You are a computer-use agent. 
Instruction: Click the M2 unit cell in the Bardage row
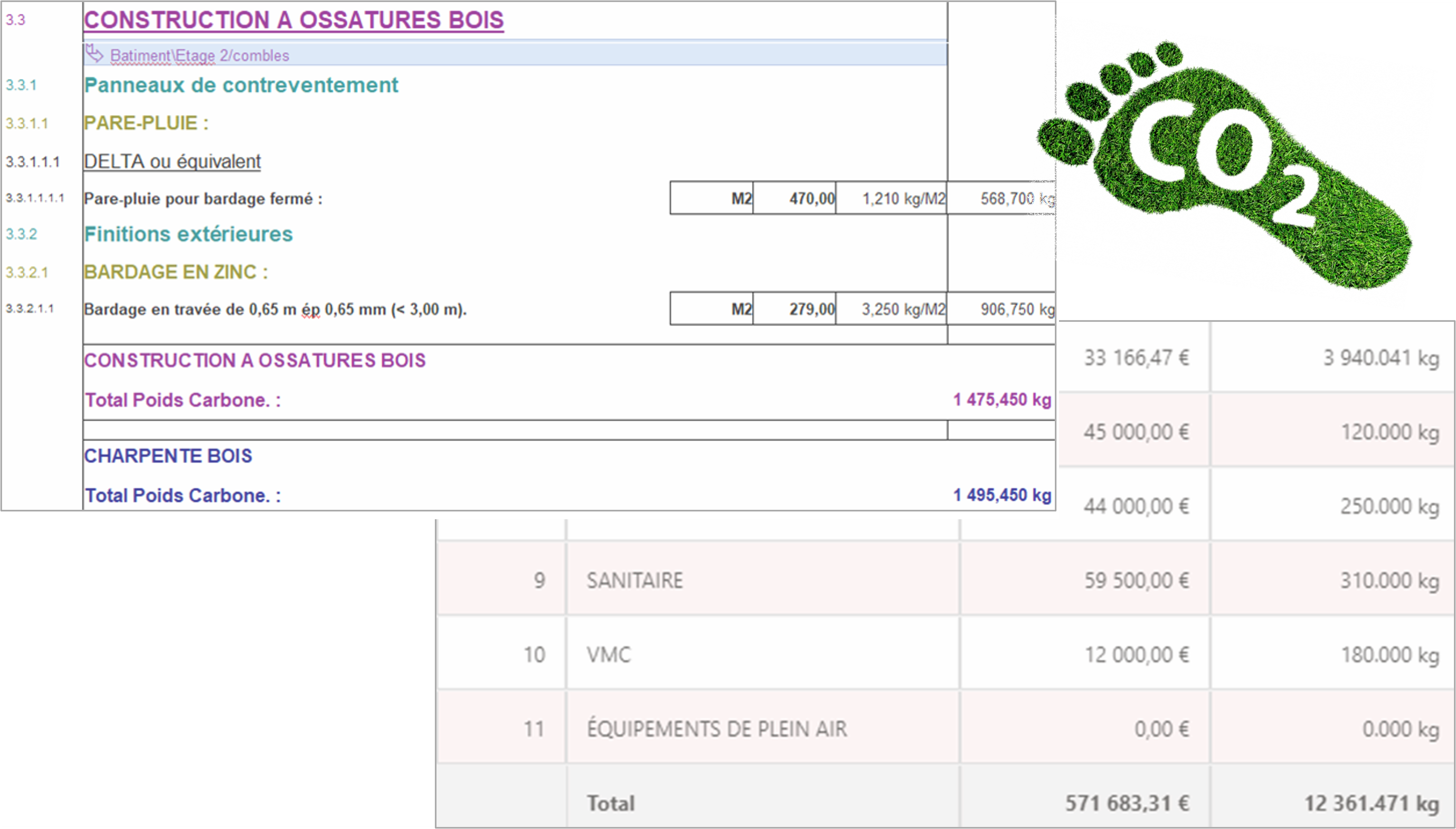tap(712, 309)
